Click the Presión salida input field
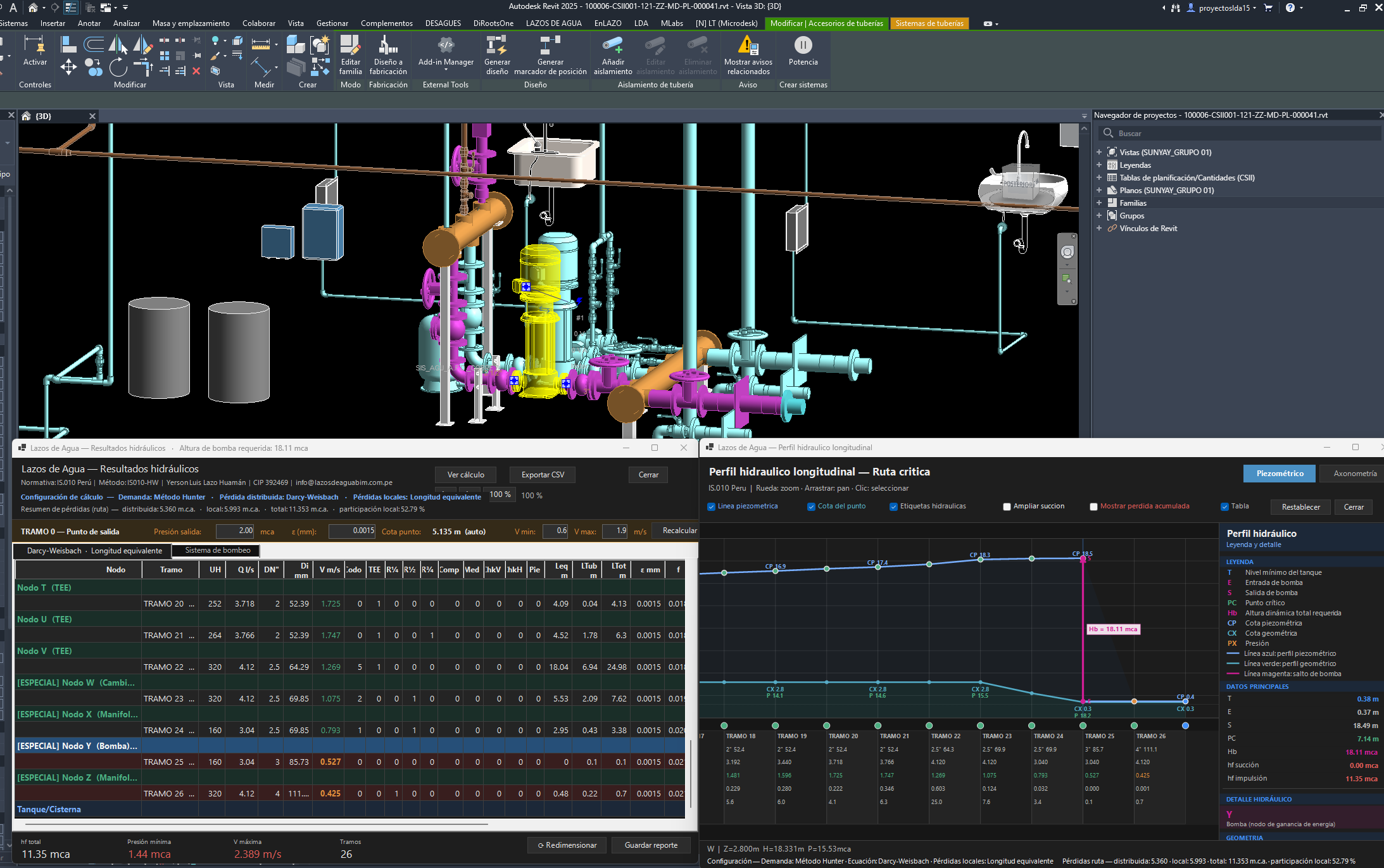 pos(235,531)
